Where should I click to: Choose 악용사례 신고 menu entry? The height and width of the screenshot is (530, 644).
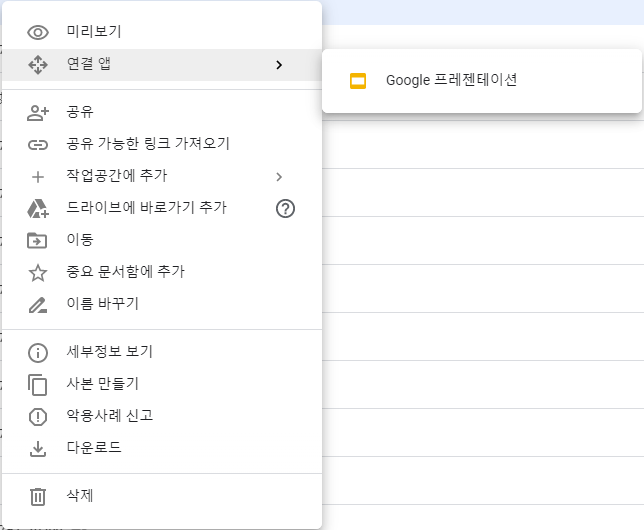(x=109, y=416)
